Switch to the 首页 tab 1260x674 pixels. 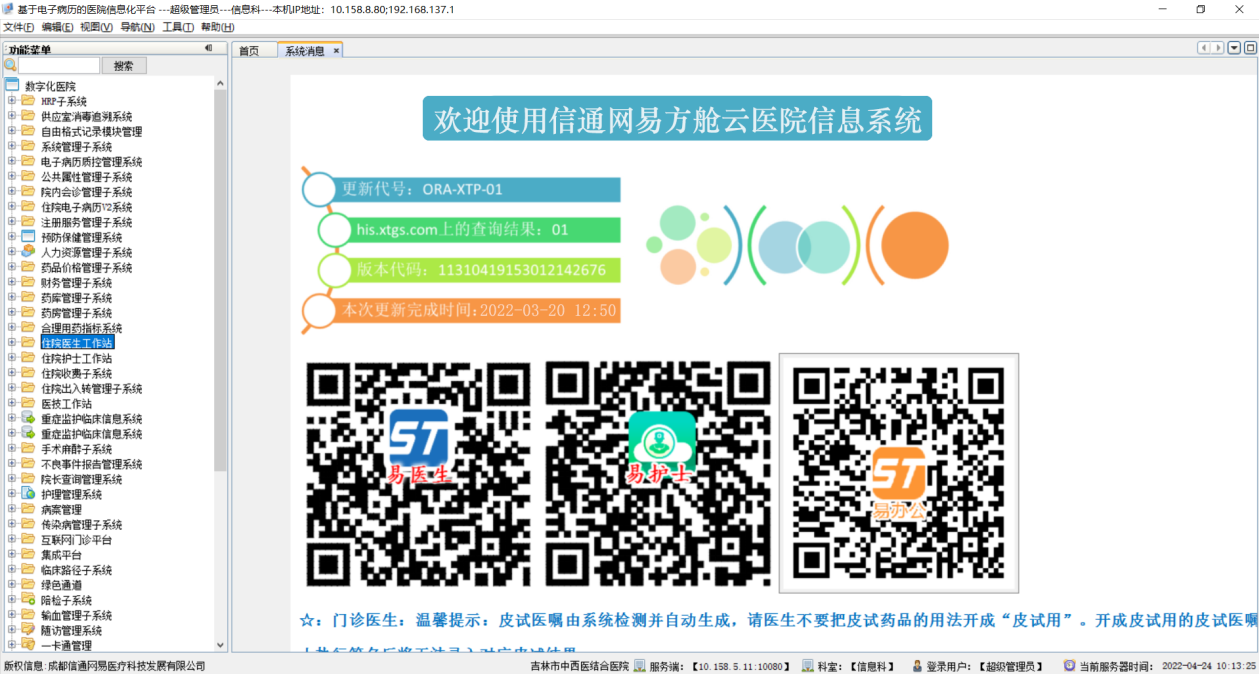point(249,51)
